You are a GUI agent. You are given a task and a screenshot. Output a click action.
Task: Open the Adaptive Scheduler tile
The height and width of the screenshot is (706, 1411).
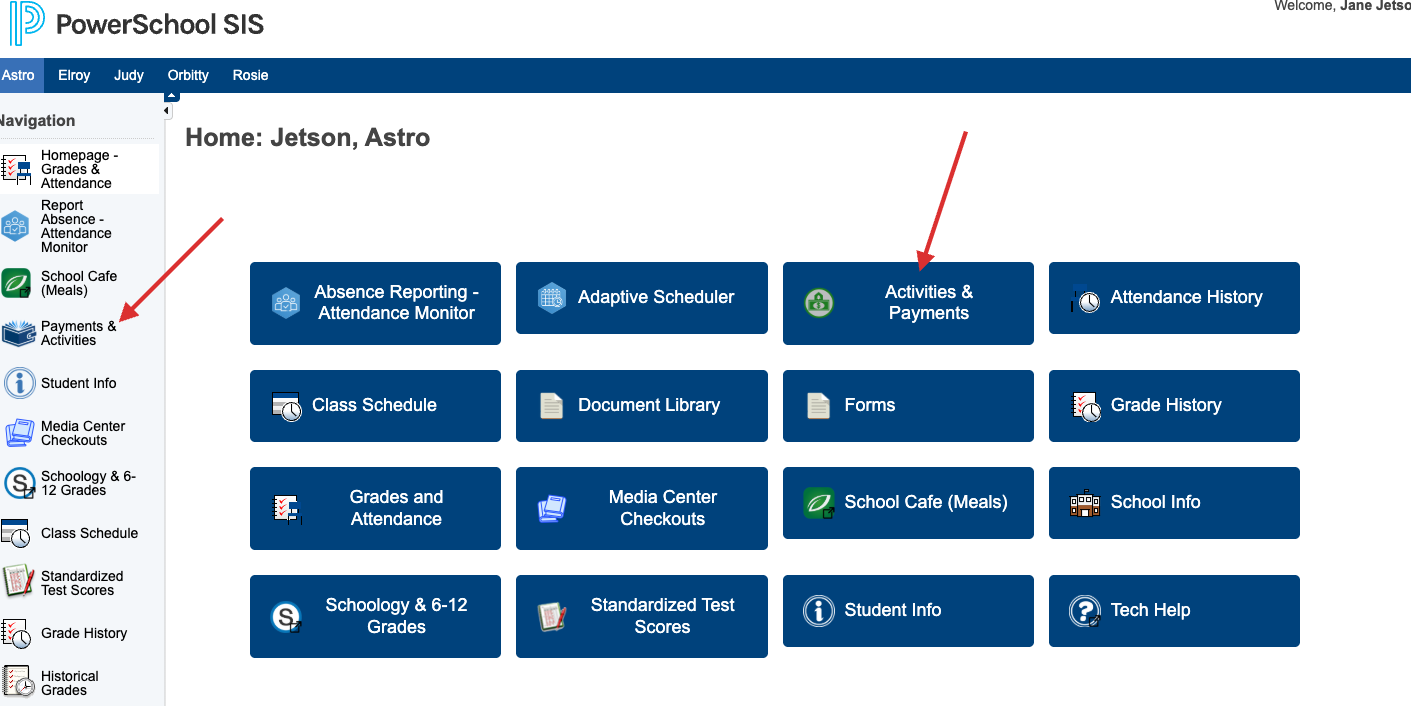642,298
